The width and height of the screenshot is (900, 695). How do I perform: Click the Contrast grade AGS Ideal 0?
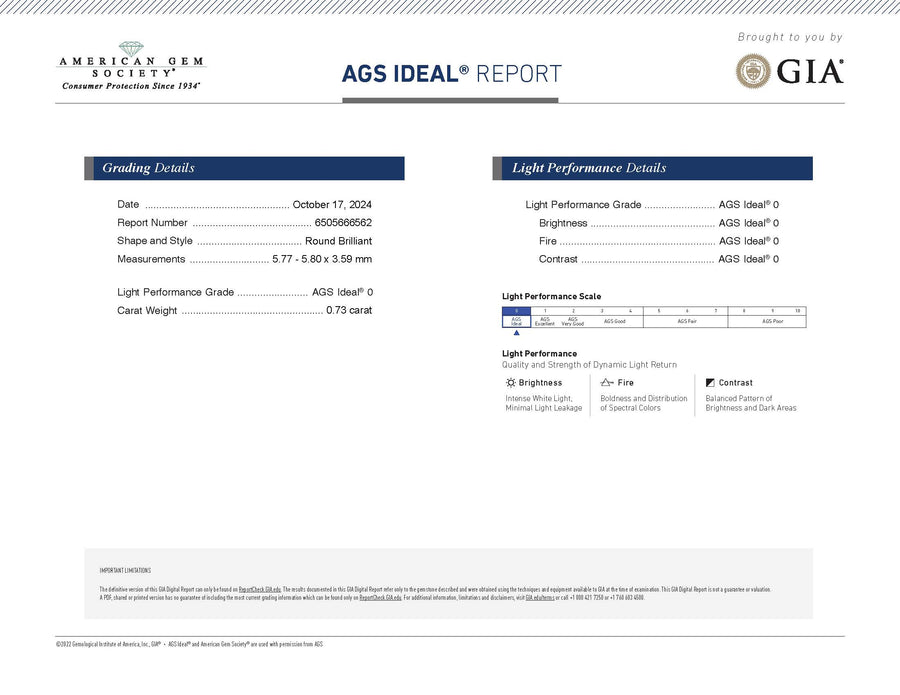pyautogui.click(x=748, y=259)
